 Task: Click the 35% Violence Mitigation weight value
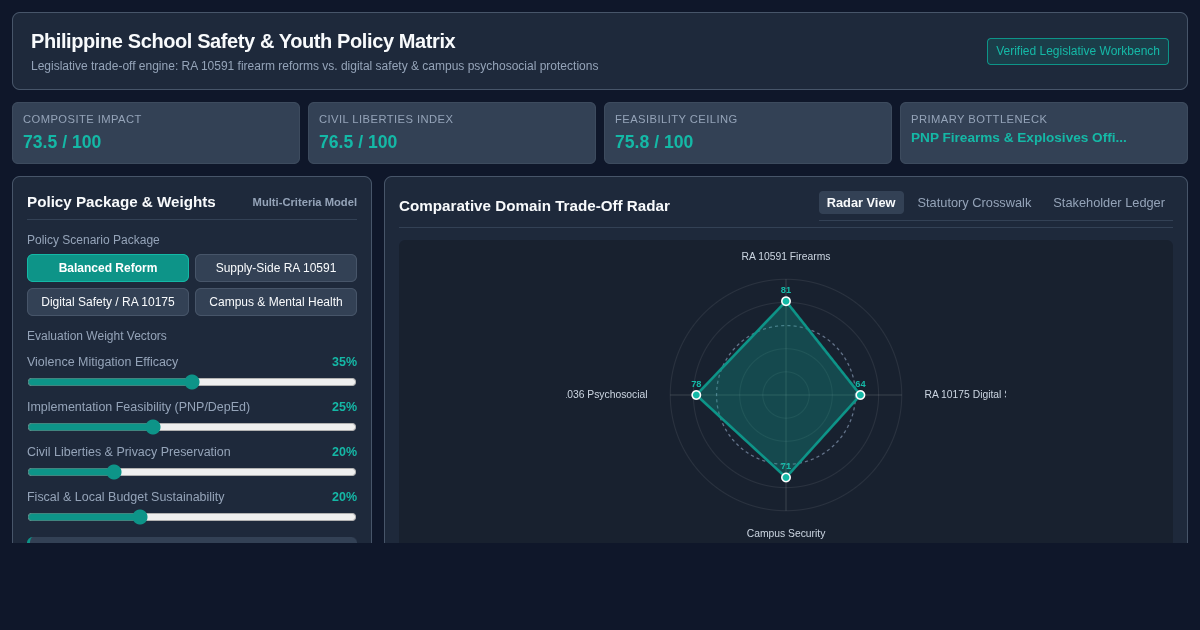pyautogui.click(x=344, y=362)
